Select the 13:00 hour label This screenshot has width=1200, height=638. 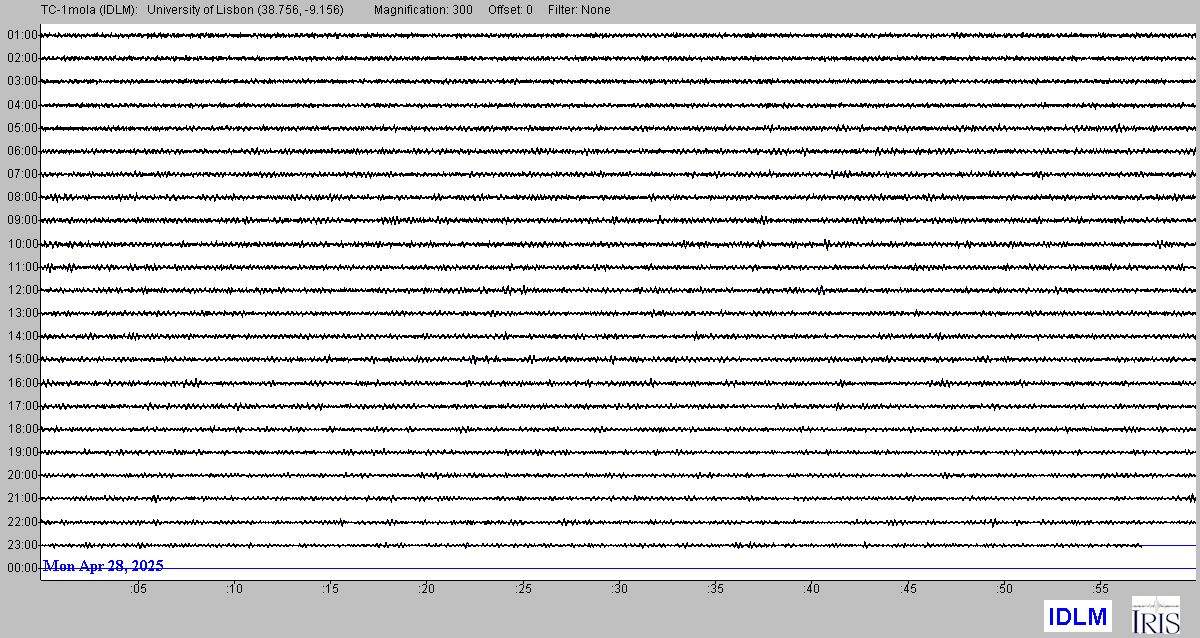22,313
